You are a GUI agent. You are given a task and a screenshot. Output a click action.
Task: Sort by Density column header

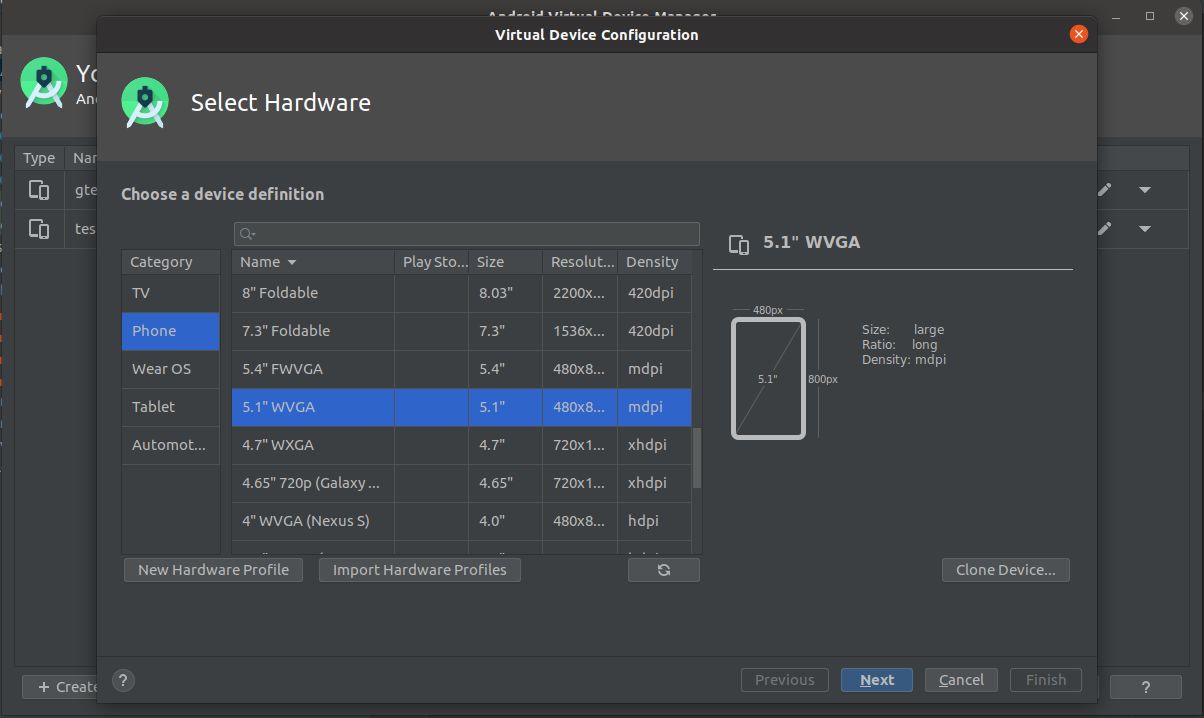coord(655,262)
